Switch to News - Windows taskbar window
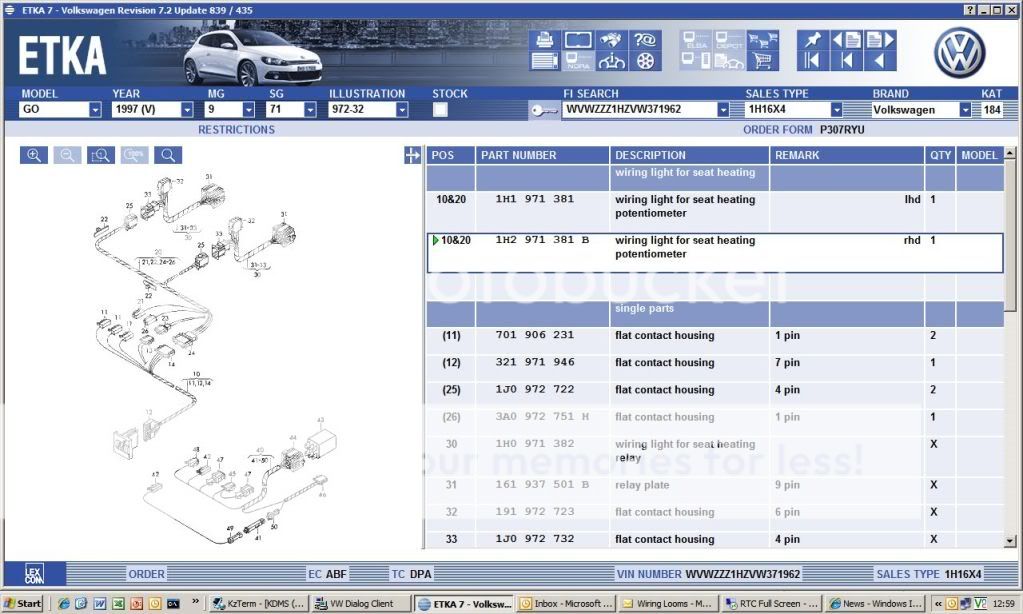1023x614 pixels. 874,604
